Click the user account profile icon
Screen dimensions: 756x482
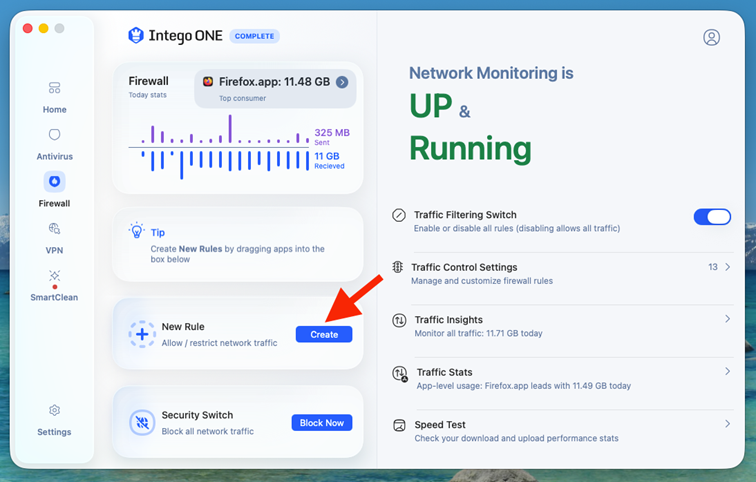pos(711,37)
